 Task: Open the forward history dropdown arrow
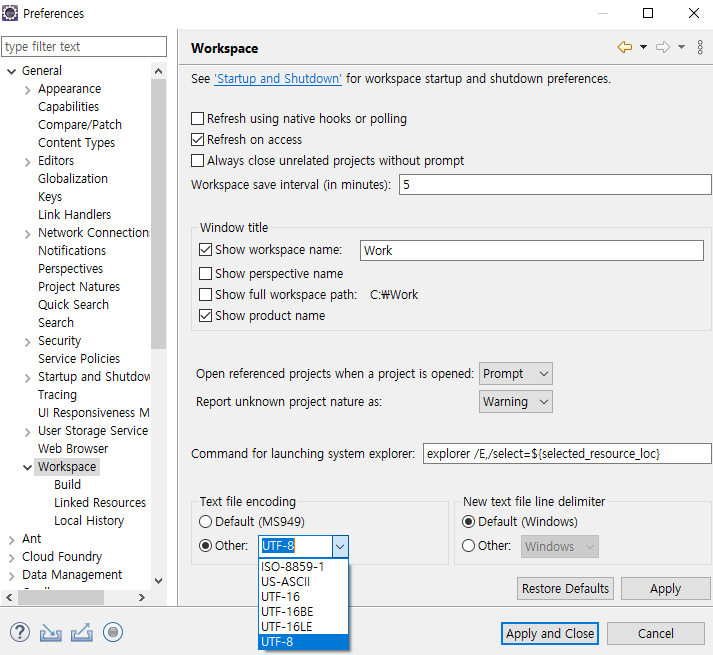(681, 47)
